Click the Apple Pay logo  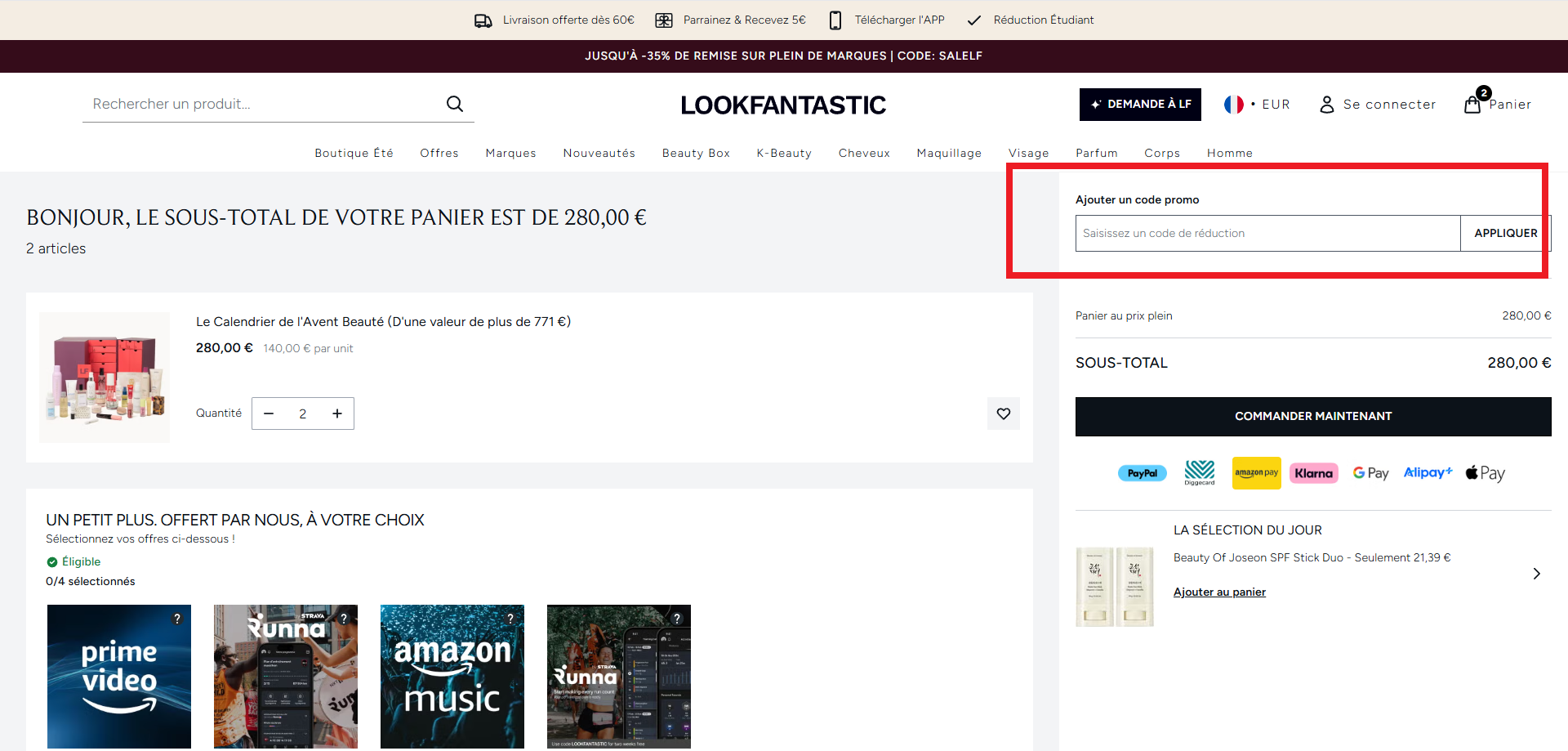tap(1486, 473)
